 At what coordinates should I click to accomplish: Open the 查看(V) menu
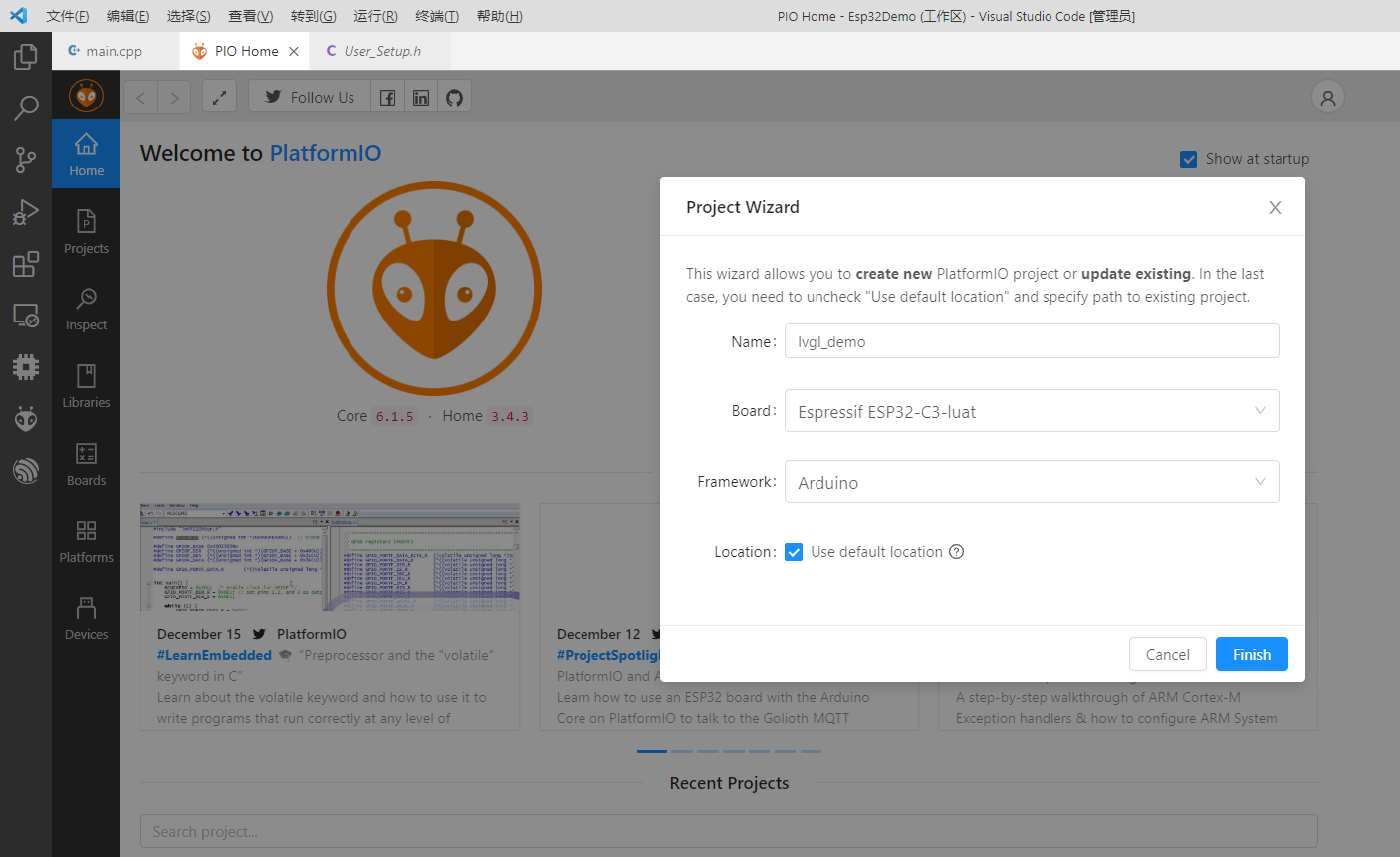click(x=251, y=16)
